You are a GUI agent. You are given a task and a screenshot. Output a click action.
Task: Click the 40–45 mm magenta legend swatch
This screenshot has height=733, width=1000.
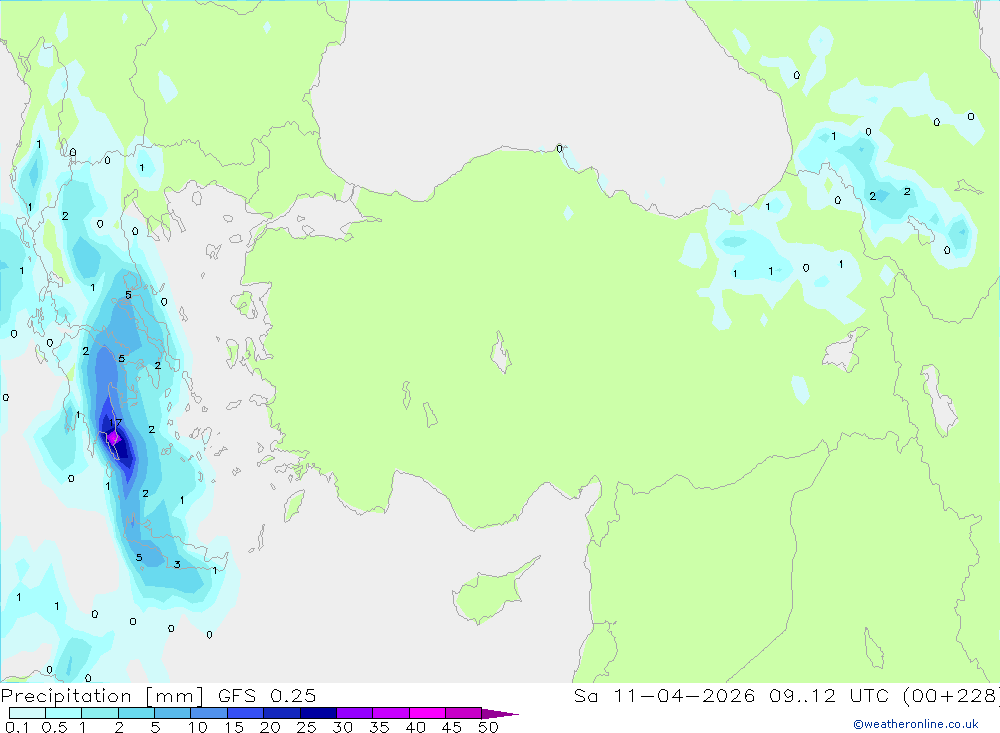(427, 713)
